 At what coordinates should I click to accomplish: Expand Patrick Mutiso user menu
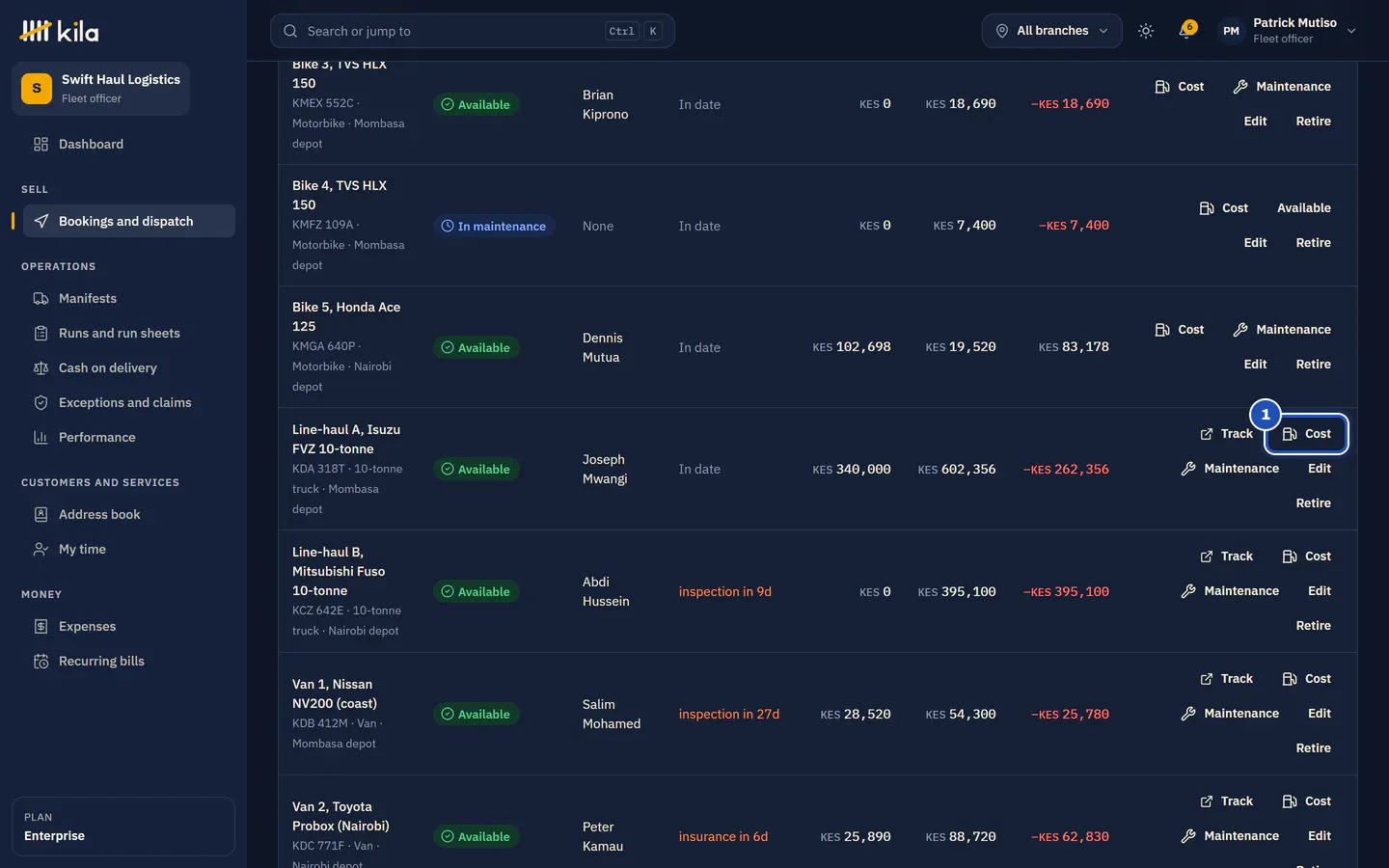(x=1288, y=31)
